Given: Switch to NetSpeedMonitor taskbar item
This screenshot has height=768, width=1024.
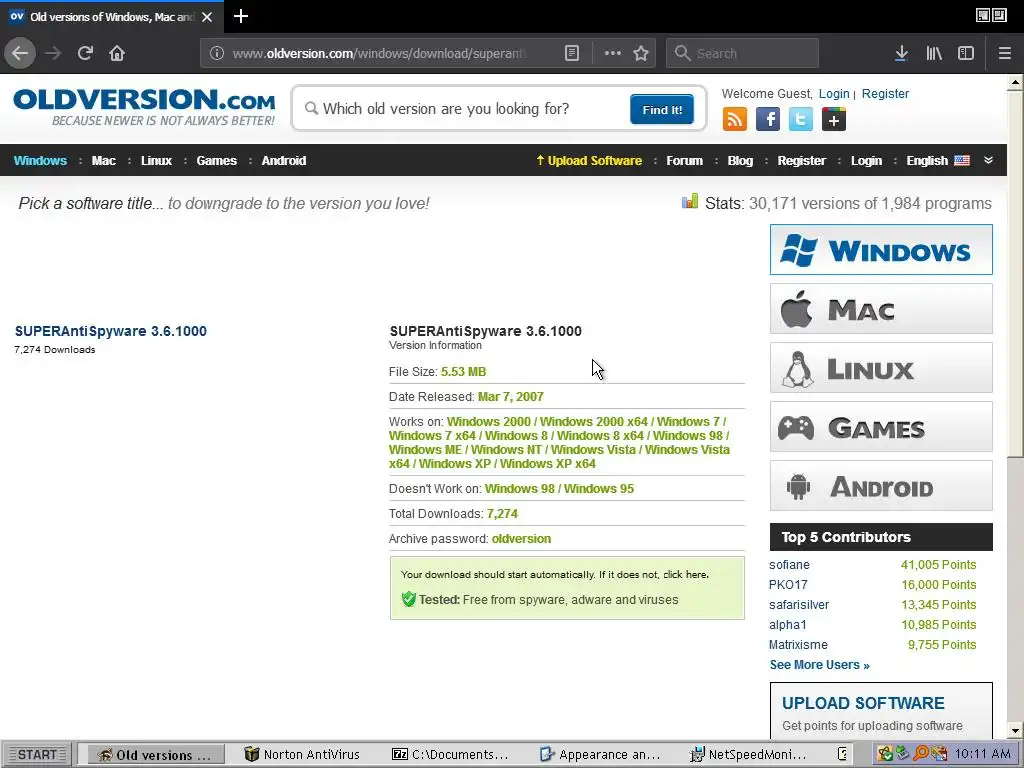Looking at the screenshot, I should coord(748,755).
